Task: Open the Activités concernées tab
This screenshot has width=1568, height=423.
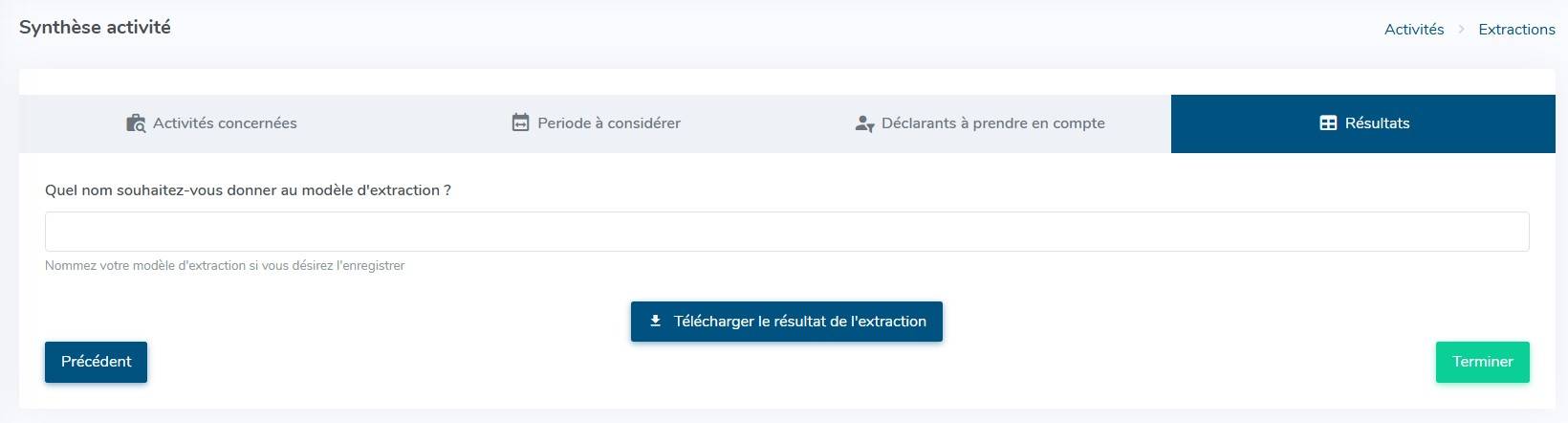Action: tap(225, 123)
